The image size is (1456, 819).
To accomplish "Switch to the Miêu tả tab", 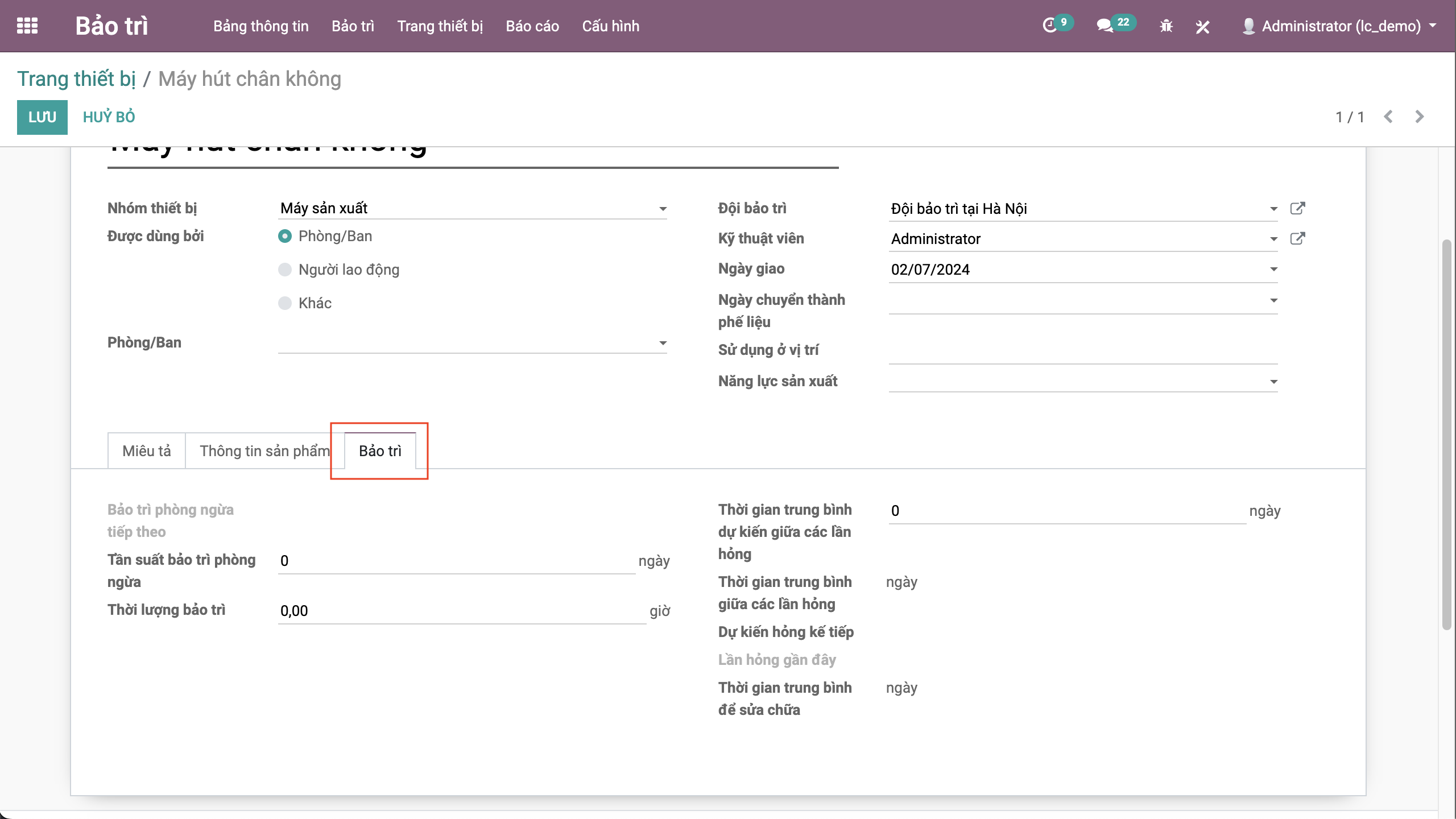I will pyautogui.click(x=146, y=451).
